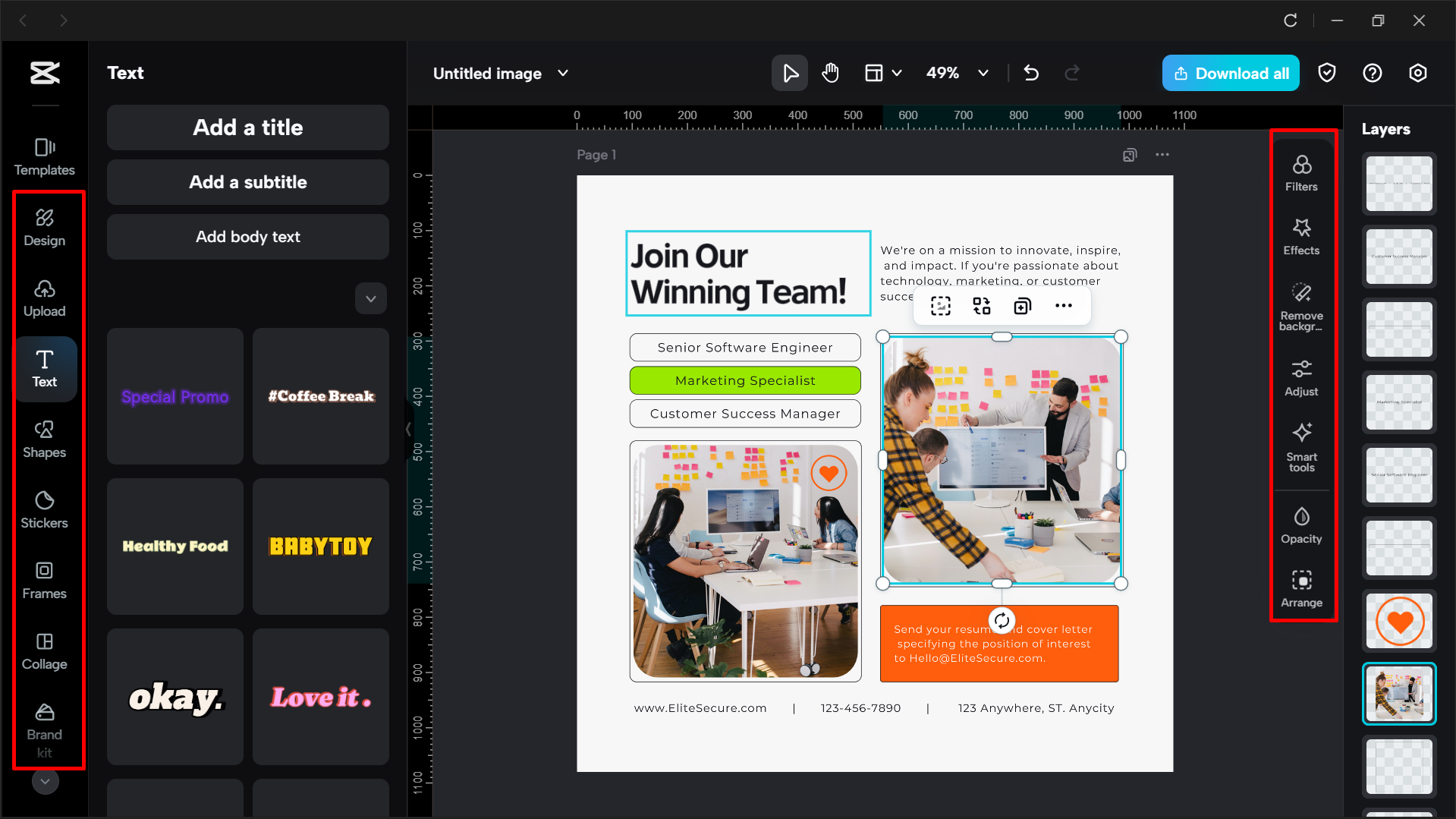The image size is (1456, 819).
Task: Open the Adjust panel
Action: (1301, 376)
